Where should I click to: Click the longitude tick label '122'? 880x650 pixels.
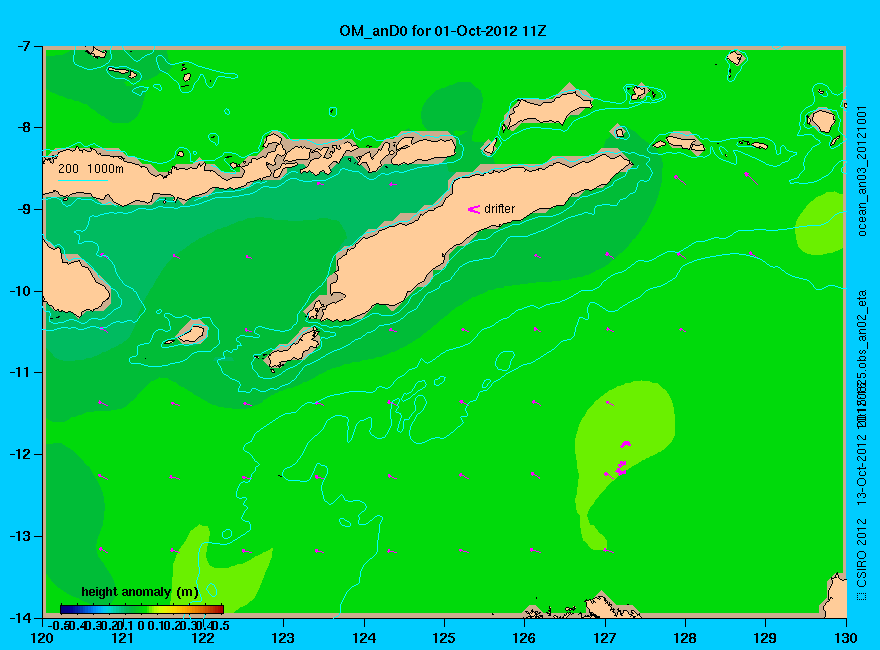click(x=203, y=638)
